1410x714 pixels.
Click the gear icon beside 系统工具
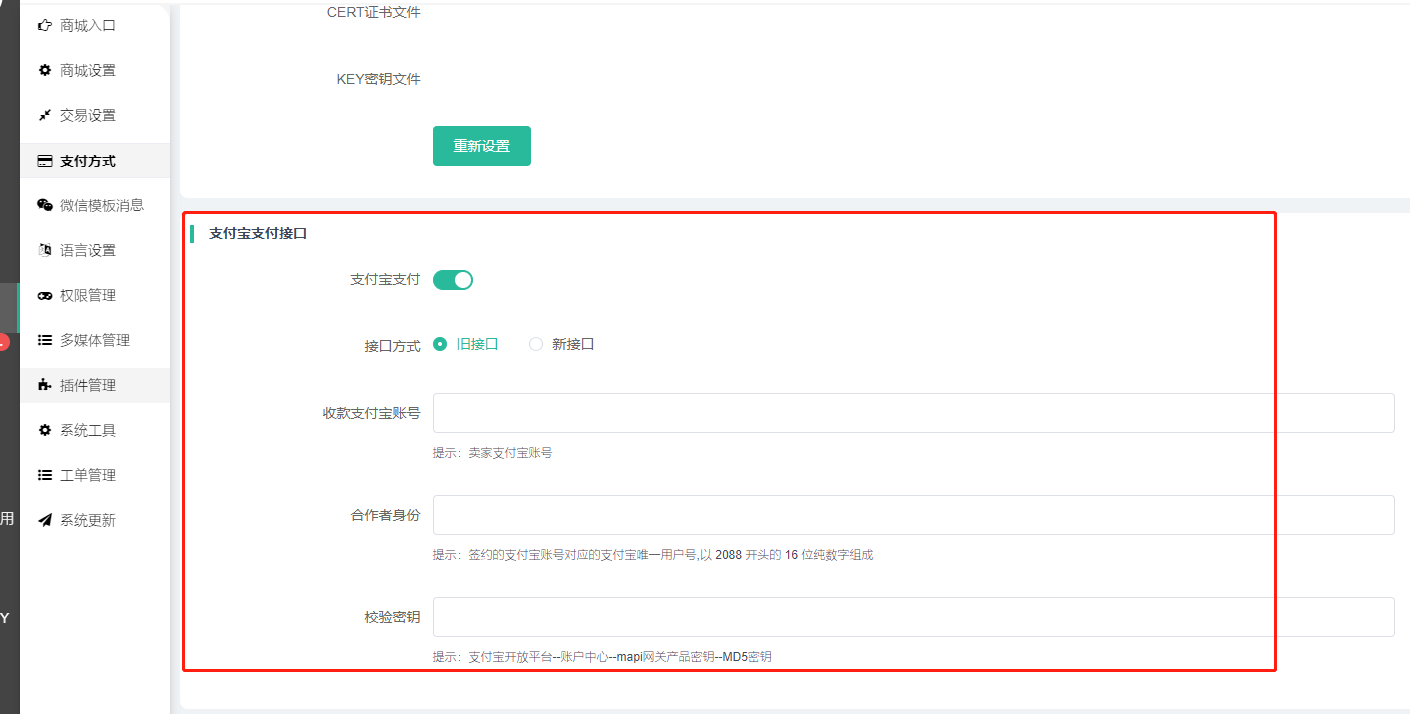44,430
